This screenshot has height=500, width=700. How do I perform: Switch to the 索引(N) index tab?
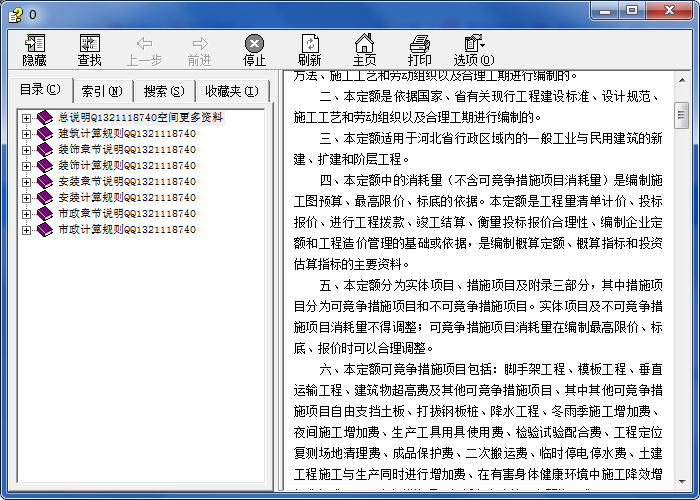coord(102,92)
